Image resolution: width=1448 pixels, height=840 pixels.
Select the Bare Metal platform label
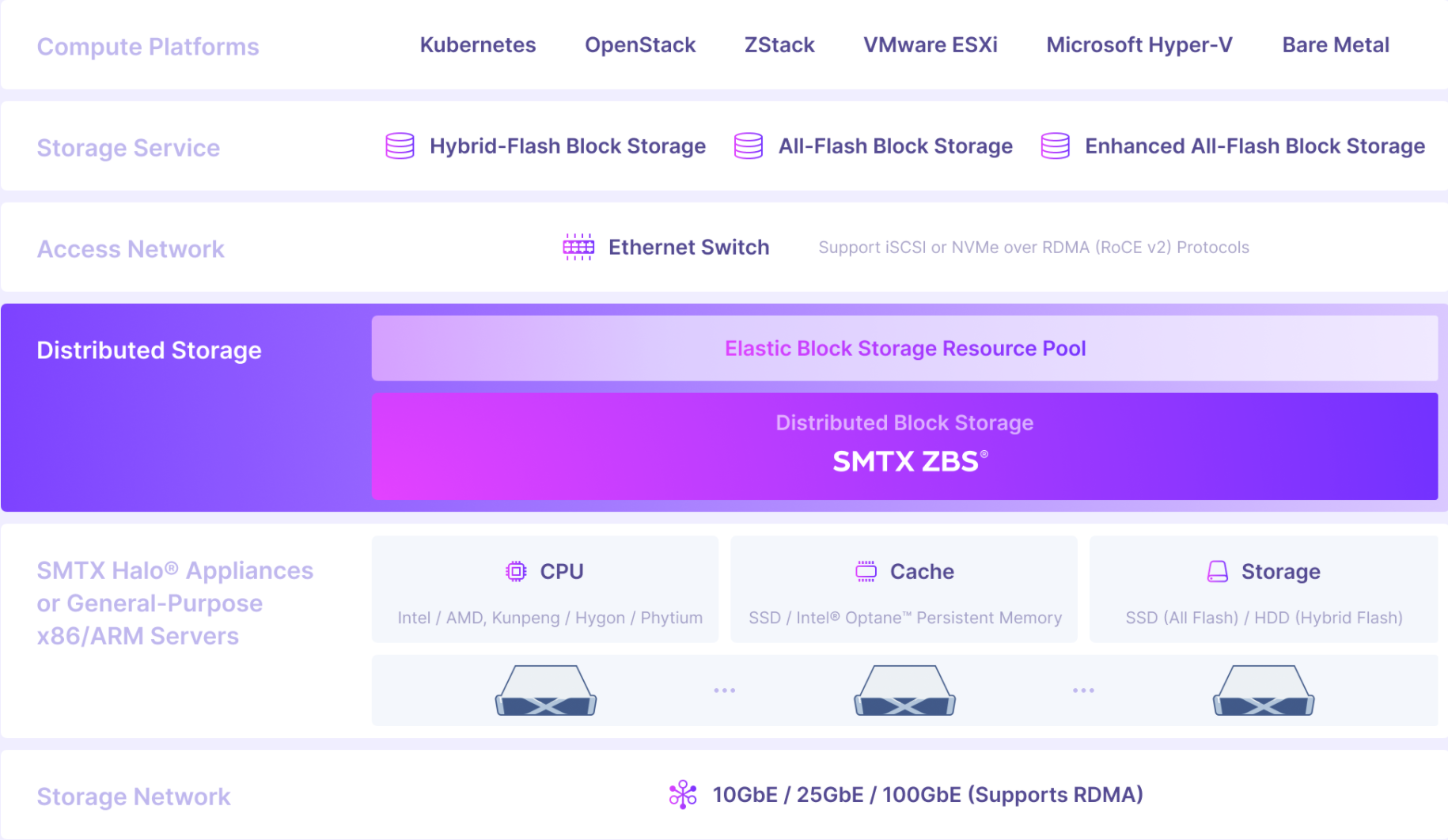[1336, 45]
